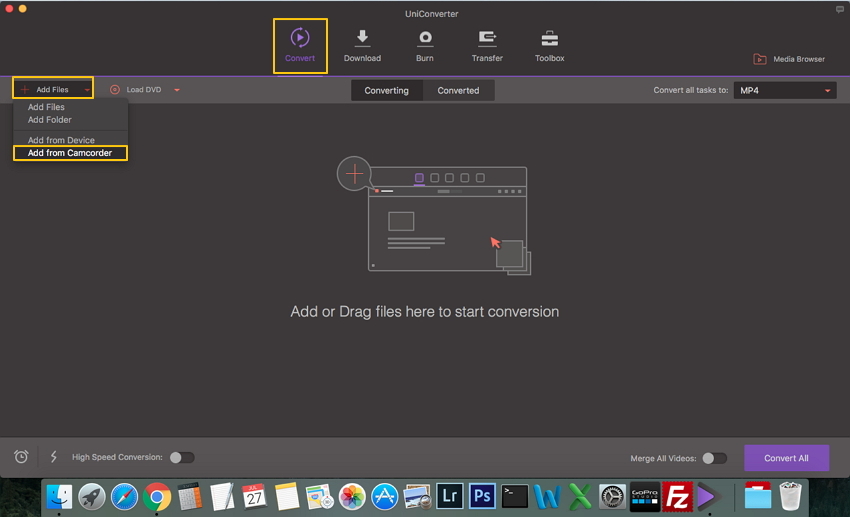Click the drag files drop area text
The image size is (850, 517).
click(424, 312)
